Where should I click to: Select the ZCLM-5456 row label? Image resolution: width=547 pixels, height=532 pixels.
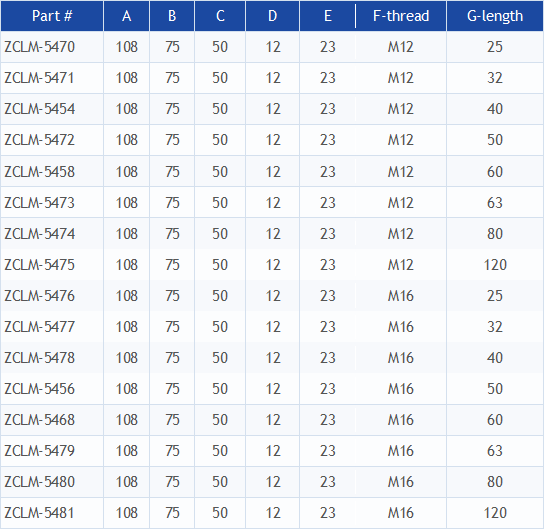pyautogui.click(x=39, y=389)
